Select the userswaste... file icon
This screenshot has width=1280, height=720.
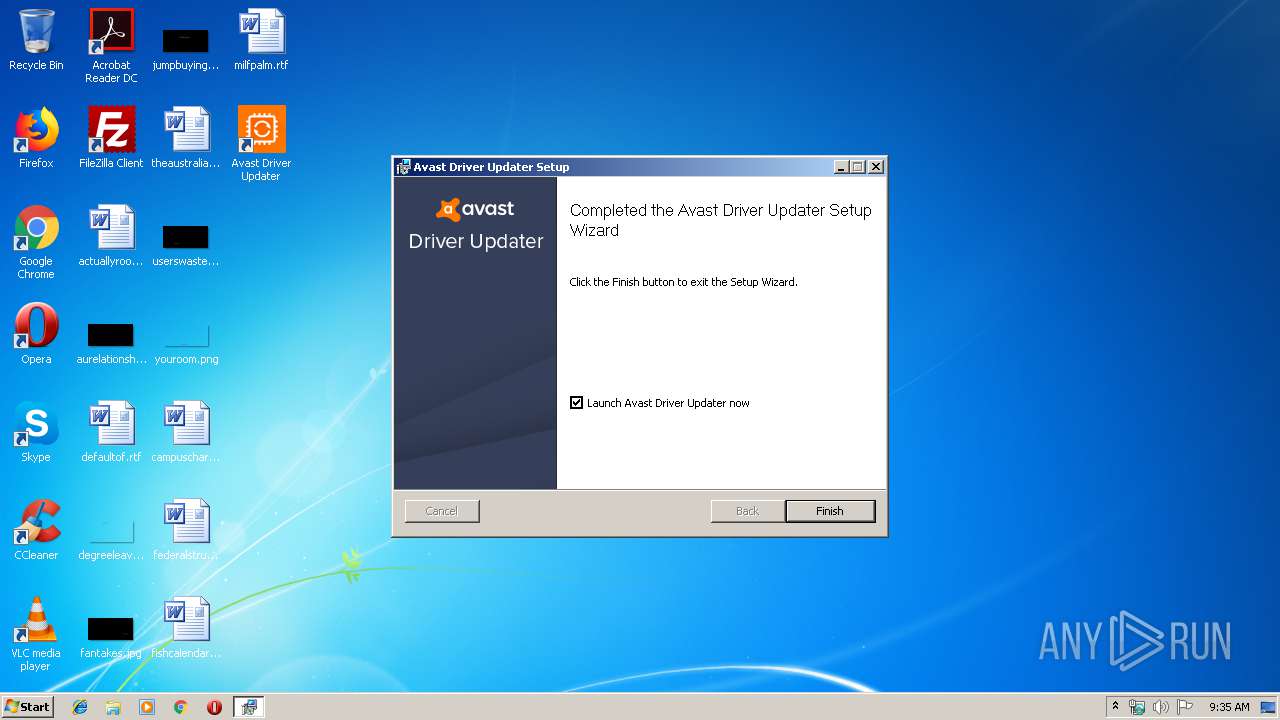[x=186, y=244]
